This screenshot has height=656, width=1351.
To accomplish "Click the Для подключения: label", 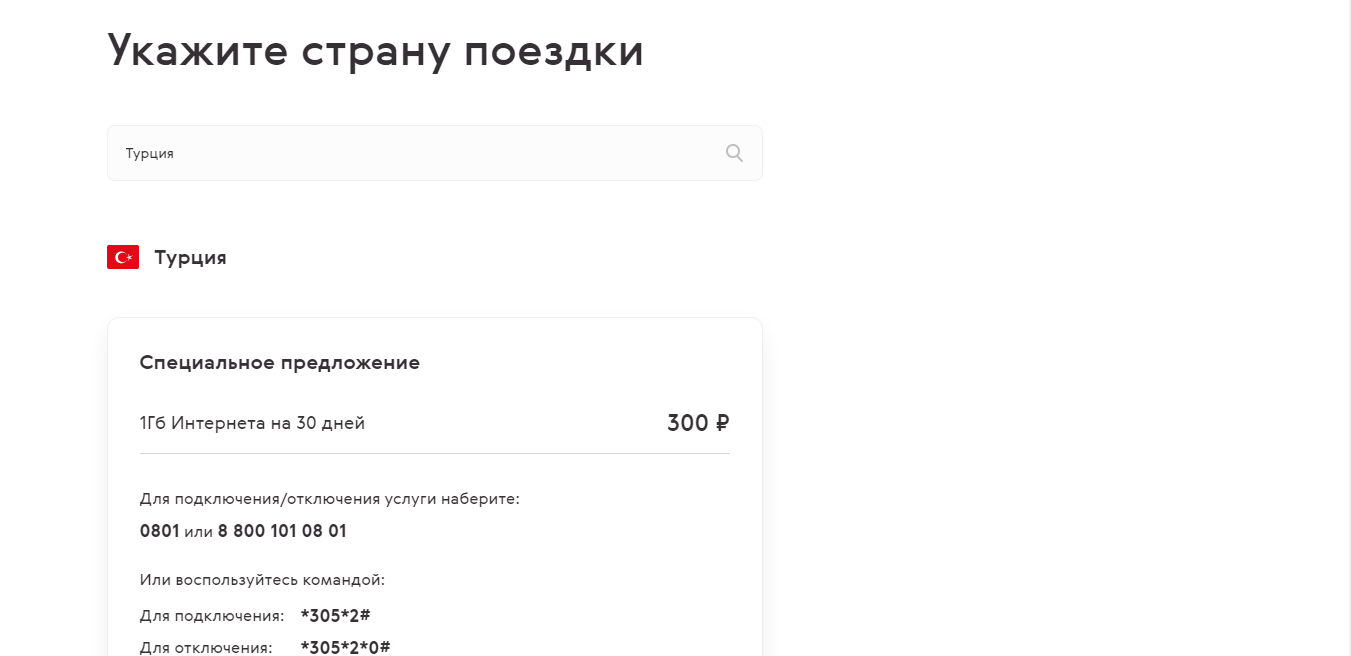I will [x=212, y=615].
